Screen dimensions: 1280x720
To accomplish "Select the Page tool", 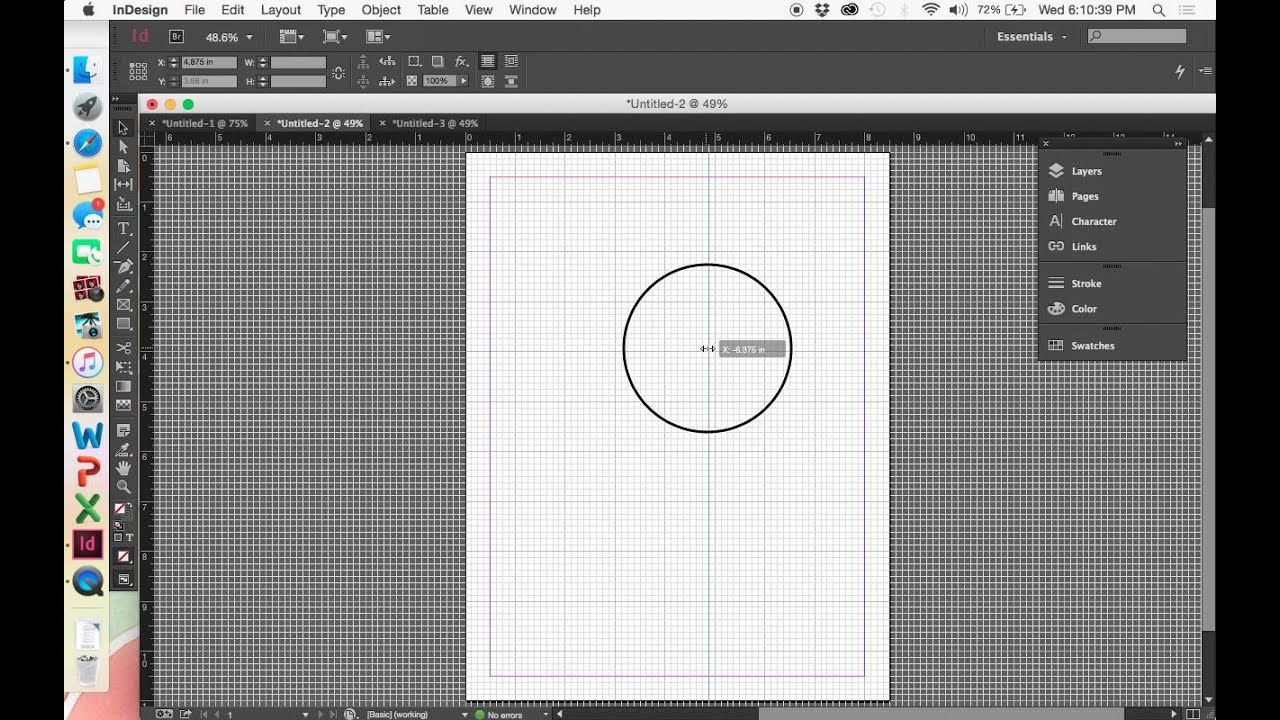I will (x=124, y=166).
